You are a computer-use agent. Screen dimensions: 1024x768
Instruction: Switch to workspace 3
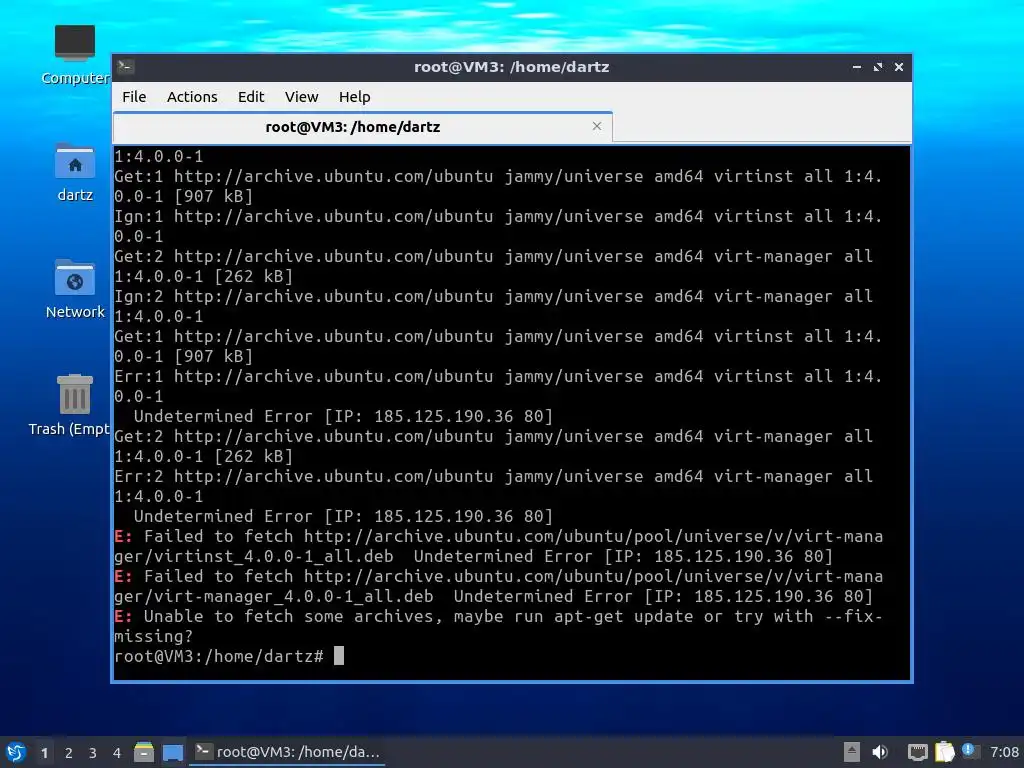[93, 753]
